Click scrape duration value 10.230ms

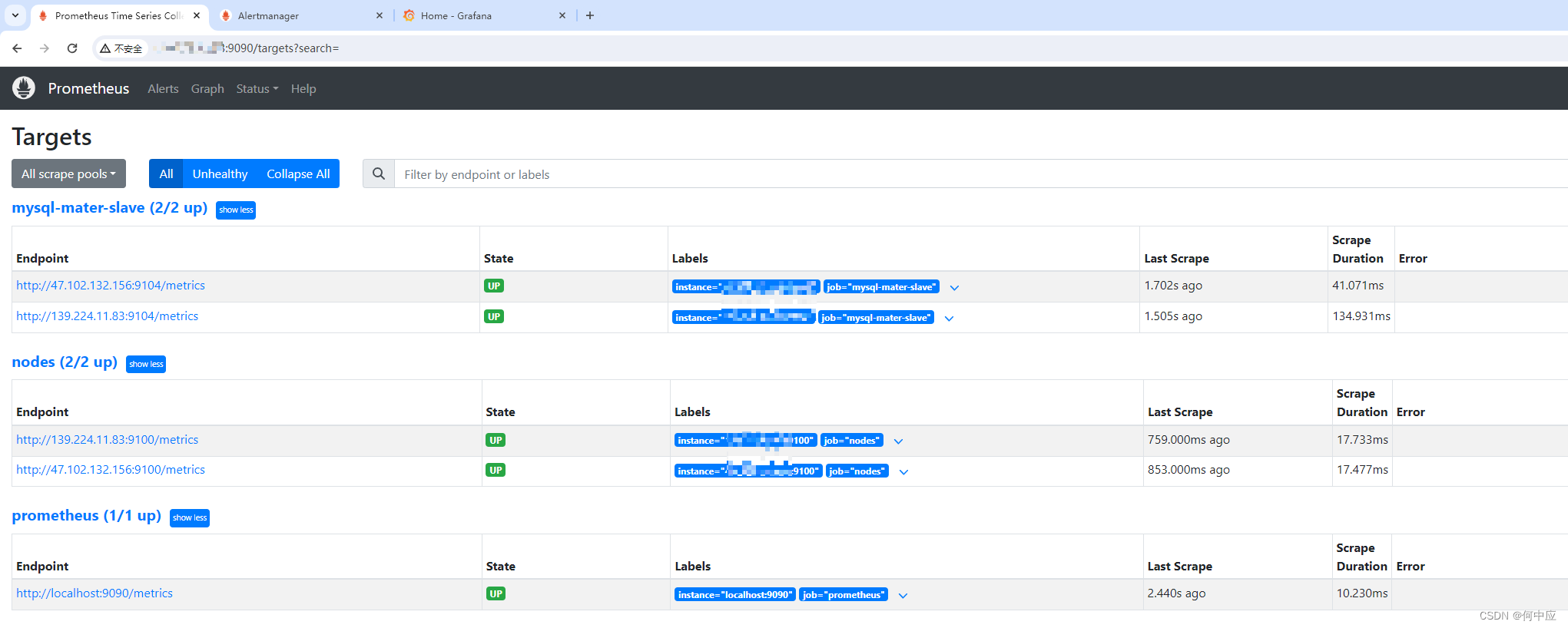coord(1361,593)
